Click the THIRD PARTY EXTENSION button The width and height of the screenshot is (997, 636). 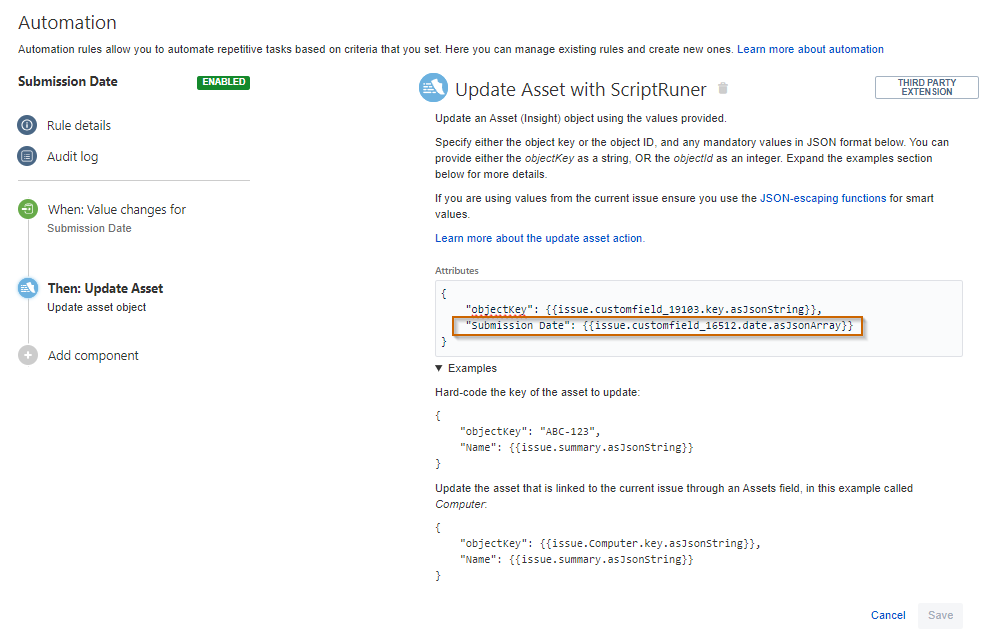[926, 87]
